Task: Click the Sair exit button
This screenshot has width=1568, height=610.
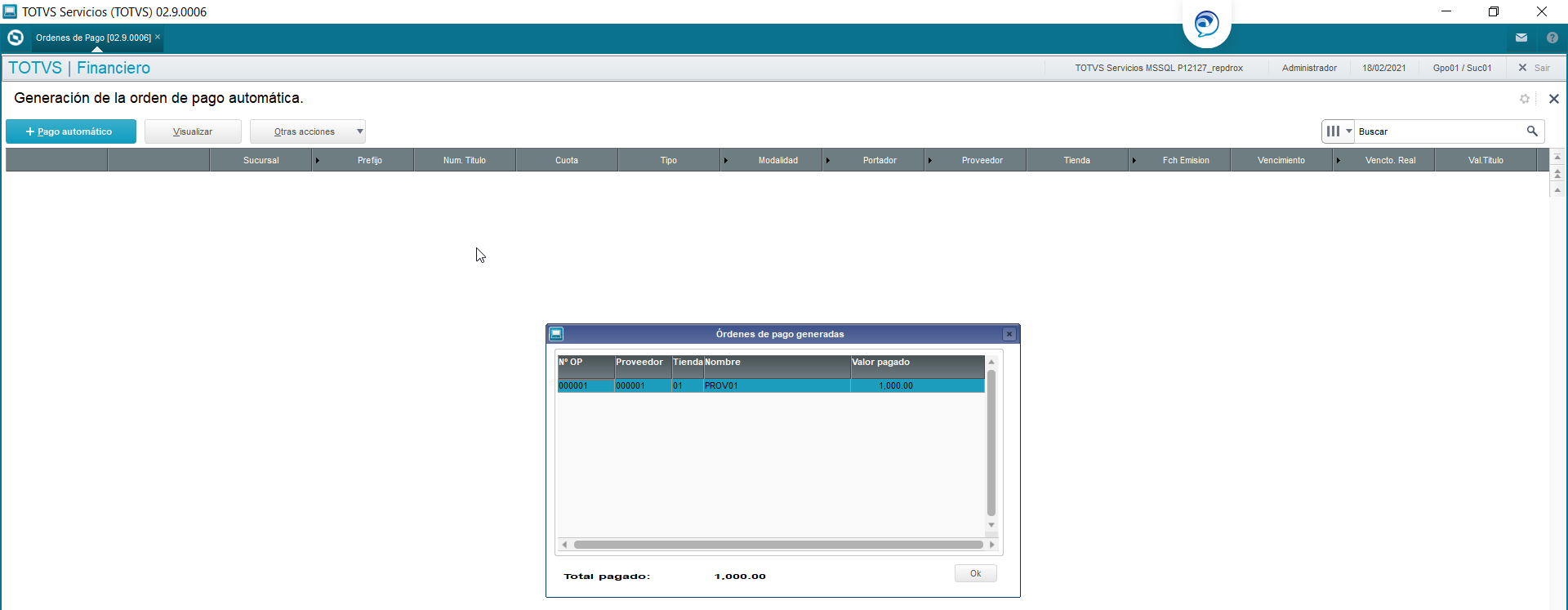Action: coord(1535,68)
